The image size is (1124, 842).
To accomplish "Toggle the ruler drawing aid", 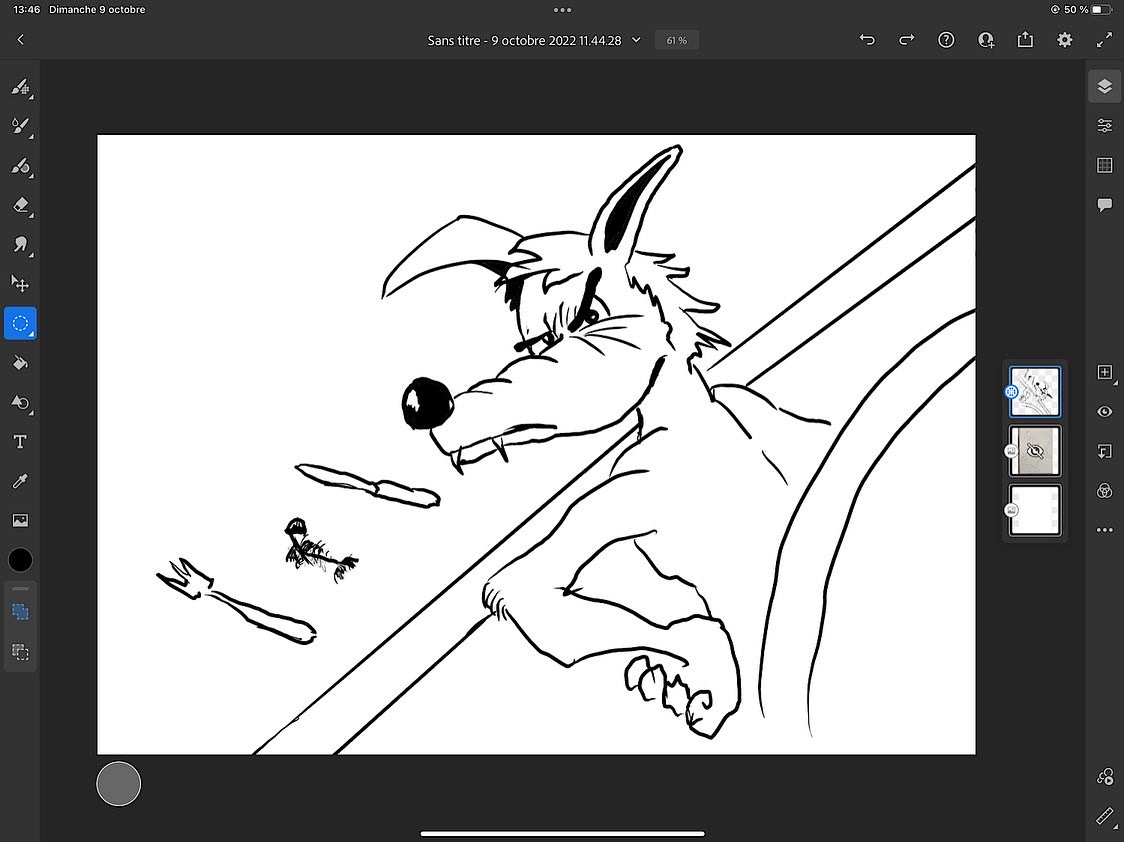I will tap(1105, 815).
